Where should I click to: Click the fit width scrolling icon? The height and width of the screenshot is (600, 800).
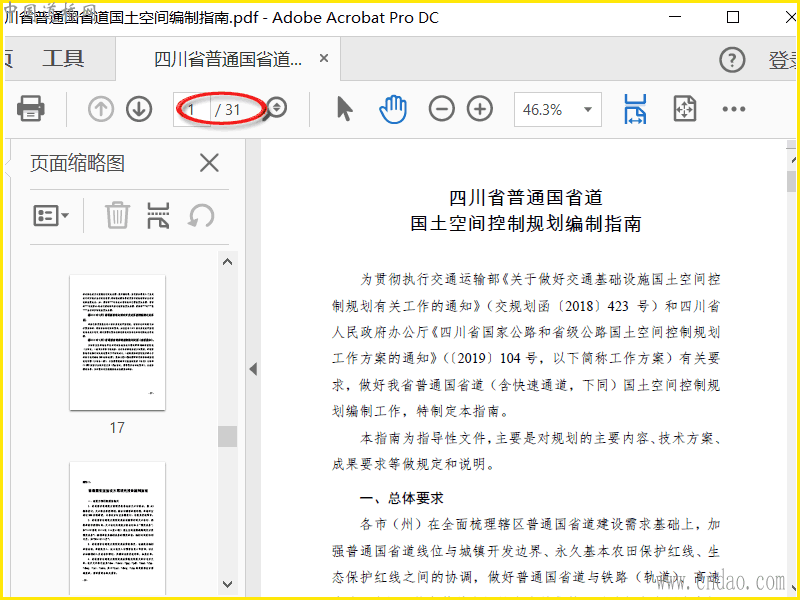[x=635, y=109]
